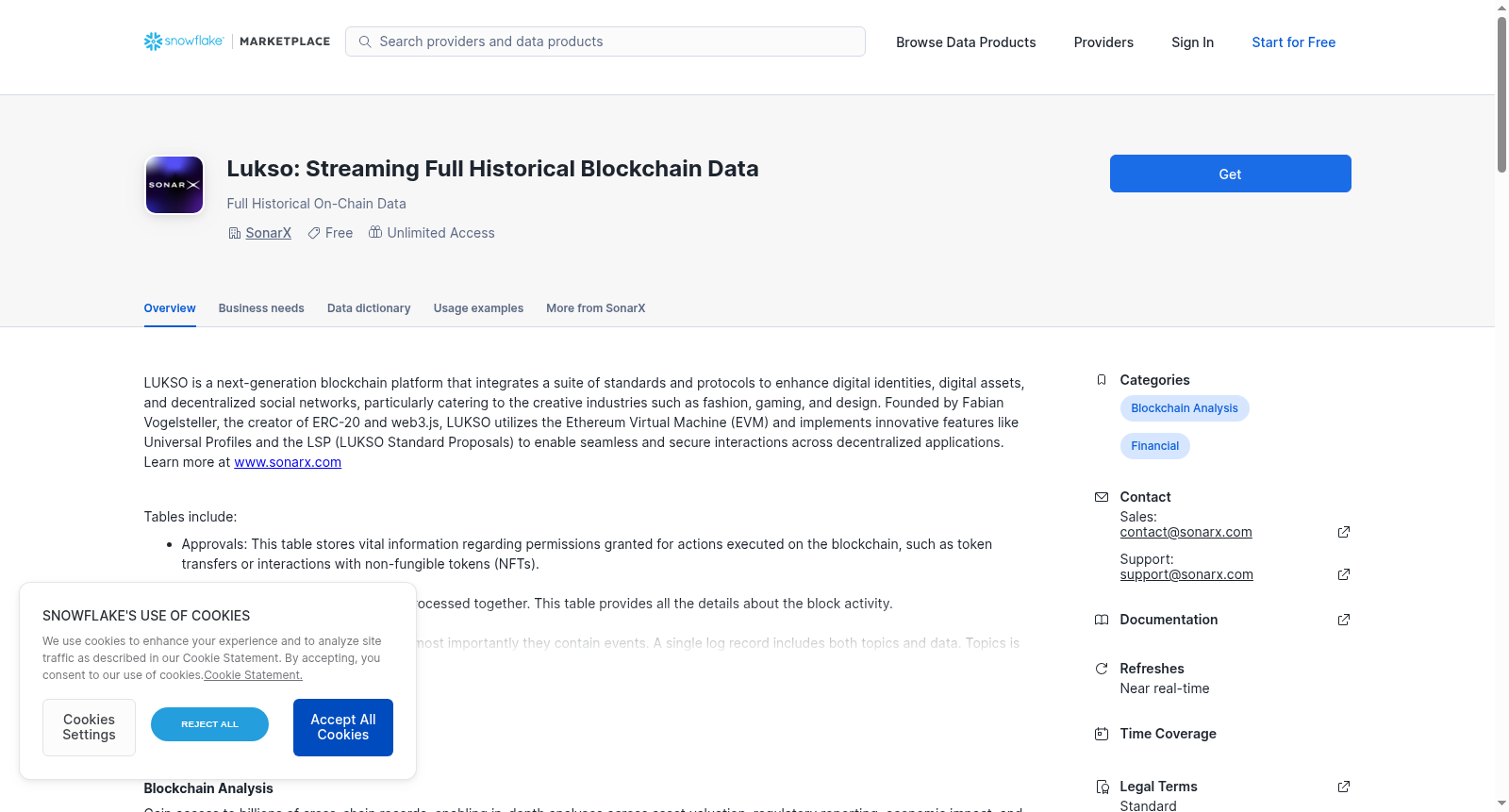Click the Legal Terms heading
1509x812 pixels.
[1158, 787]
